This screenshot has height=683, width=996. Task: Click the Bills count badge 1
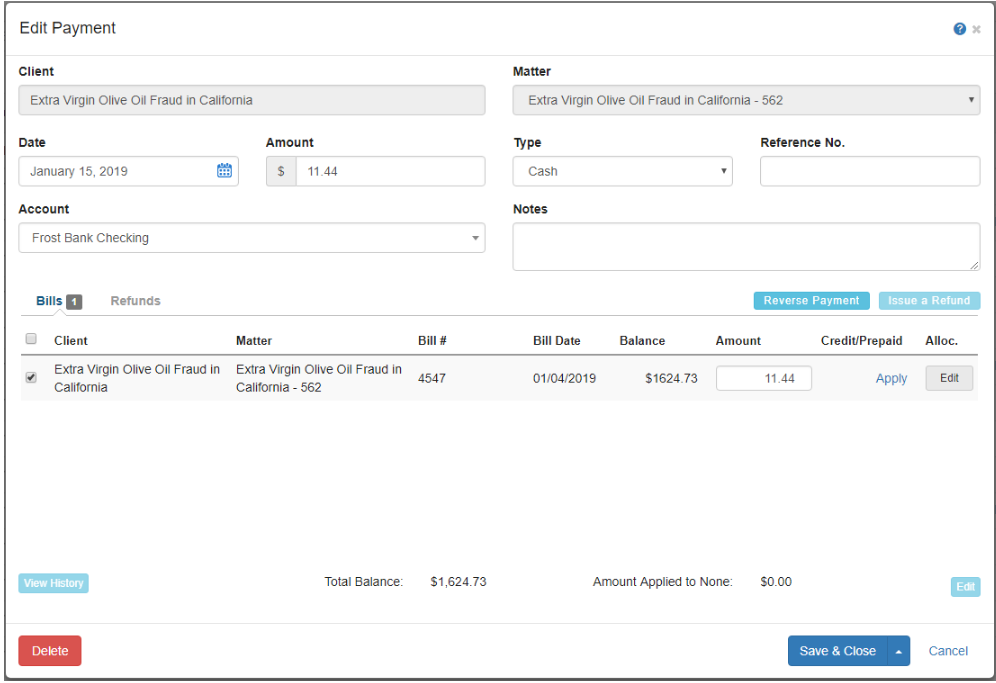pos(74,301)
